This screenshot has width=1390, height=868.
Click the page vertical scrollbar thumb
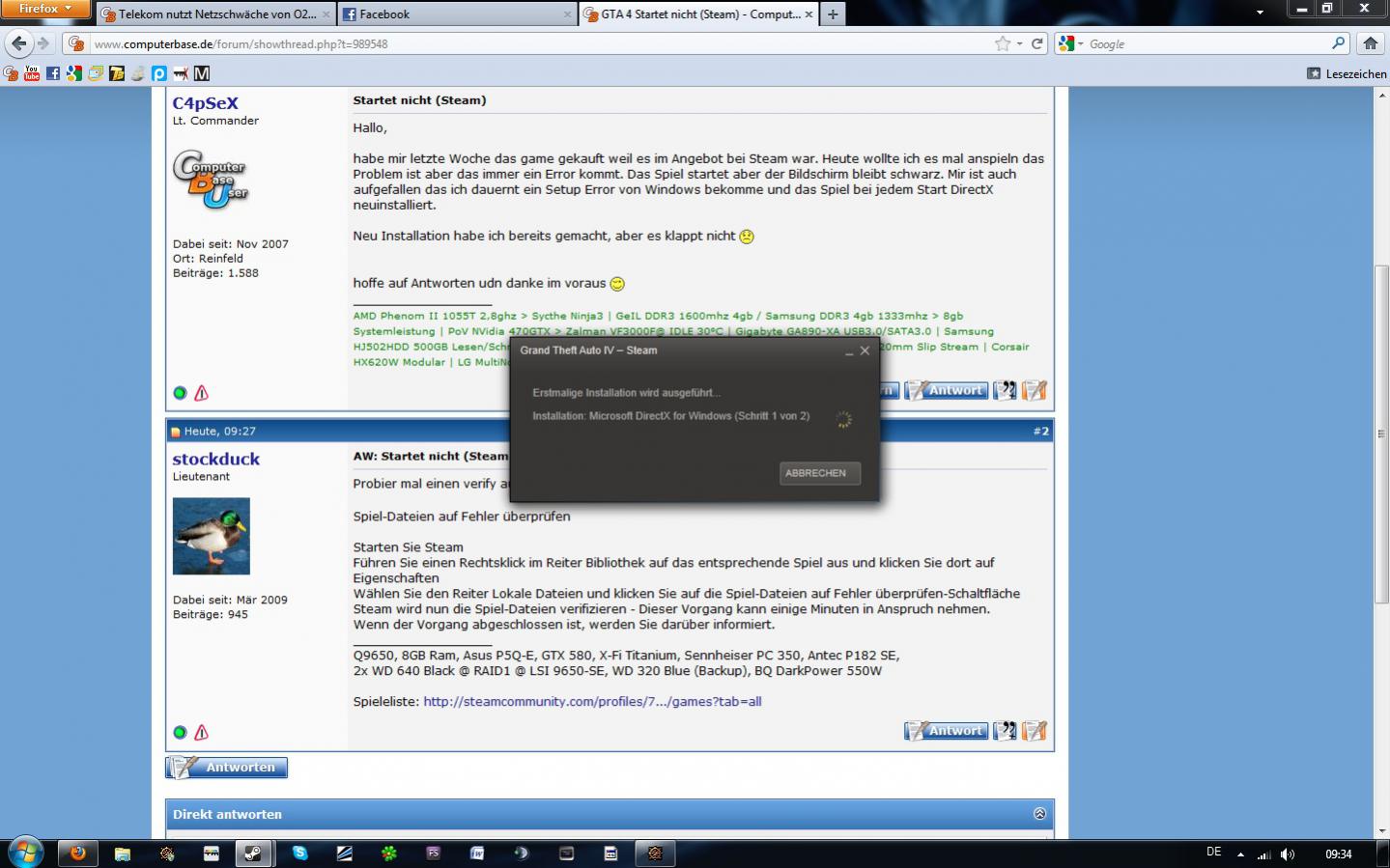coord(1381,433)
